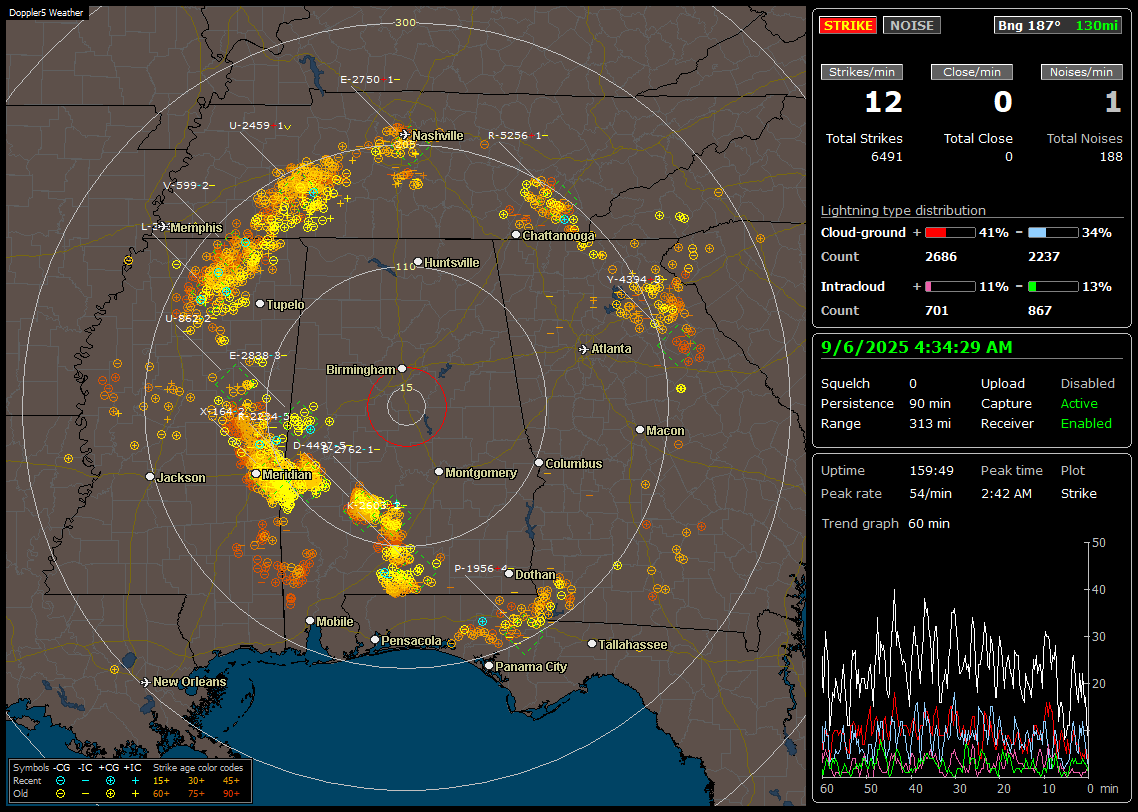The height and width of the screenshot is (812, 1138).
Task: Select the Birmingham city marker dot
Action: [402, 369]
